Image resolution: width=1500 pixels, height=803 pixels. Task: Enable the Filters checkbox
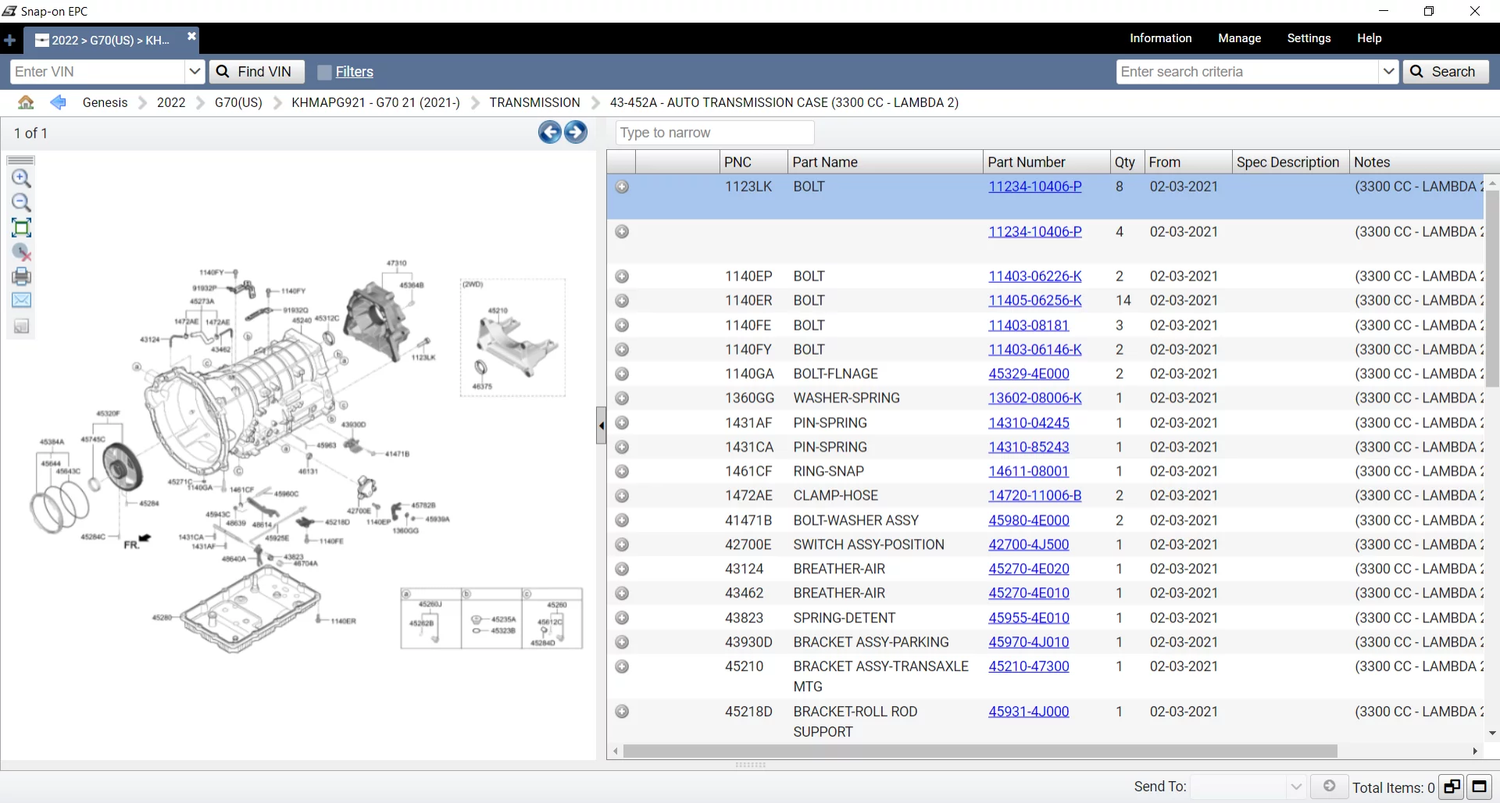[x=324, y=72]
